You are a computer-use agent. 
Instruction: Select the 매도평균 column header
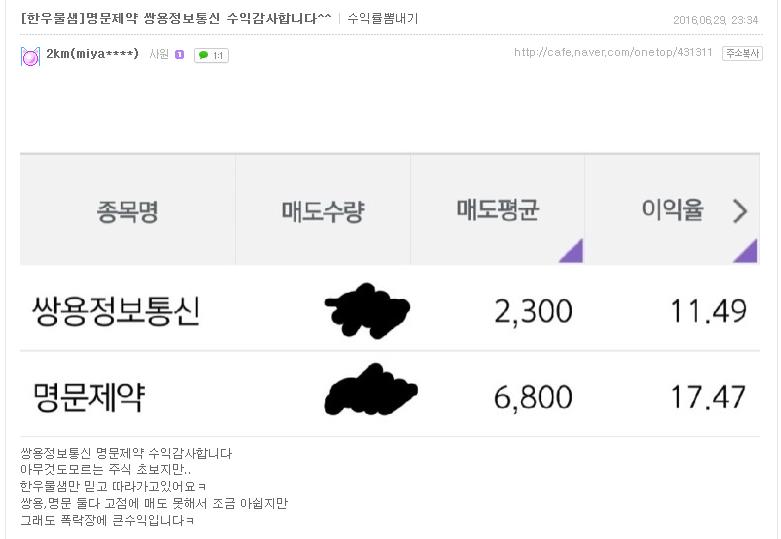(x=498, y=211)
